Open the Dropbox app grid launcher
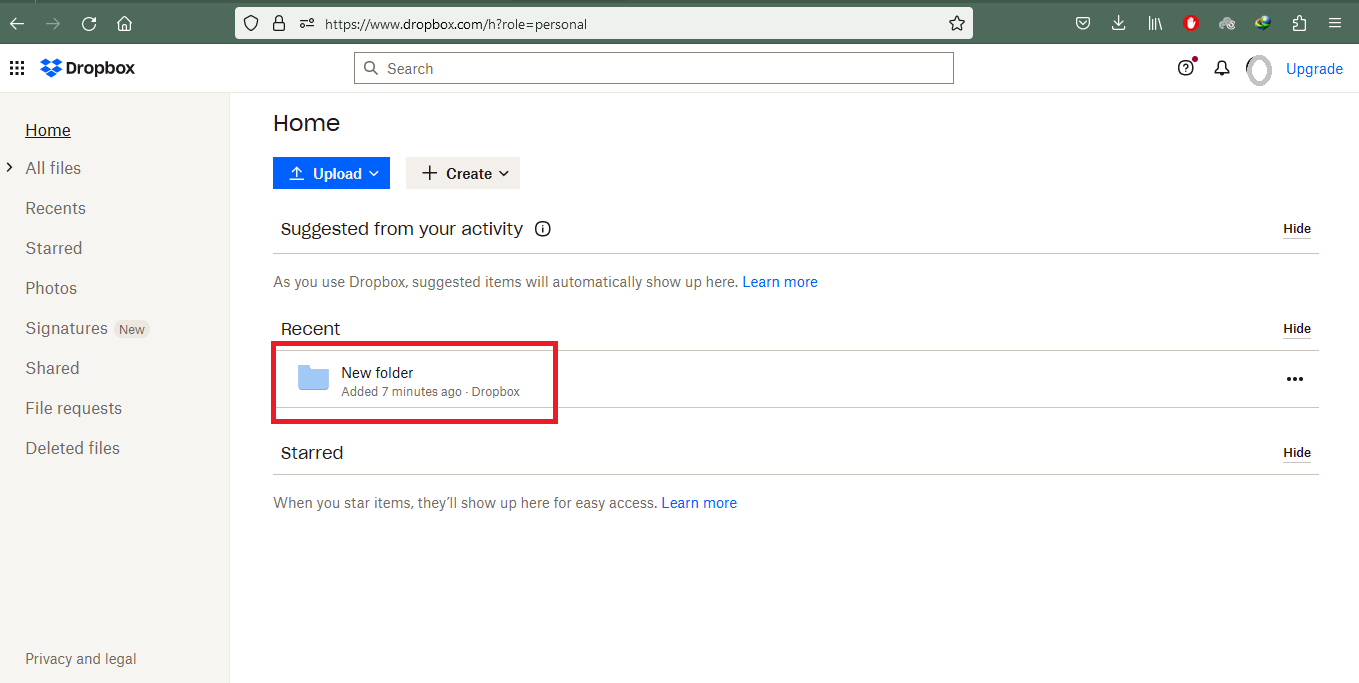 tap(17, 68)
